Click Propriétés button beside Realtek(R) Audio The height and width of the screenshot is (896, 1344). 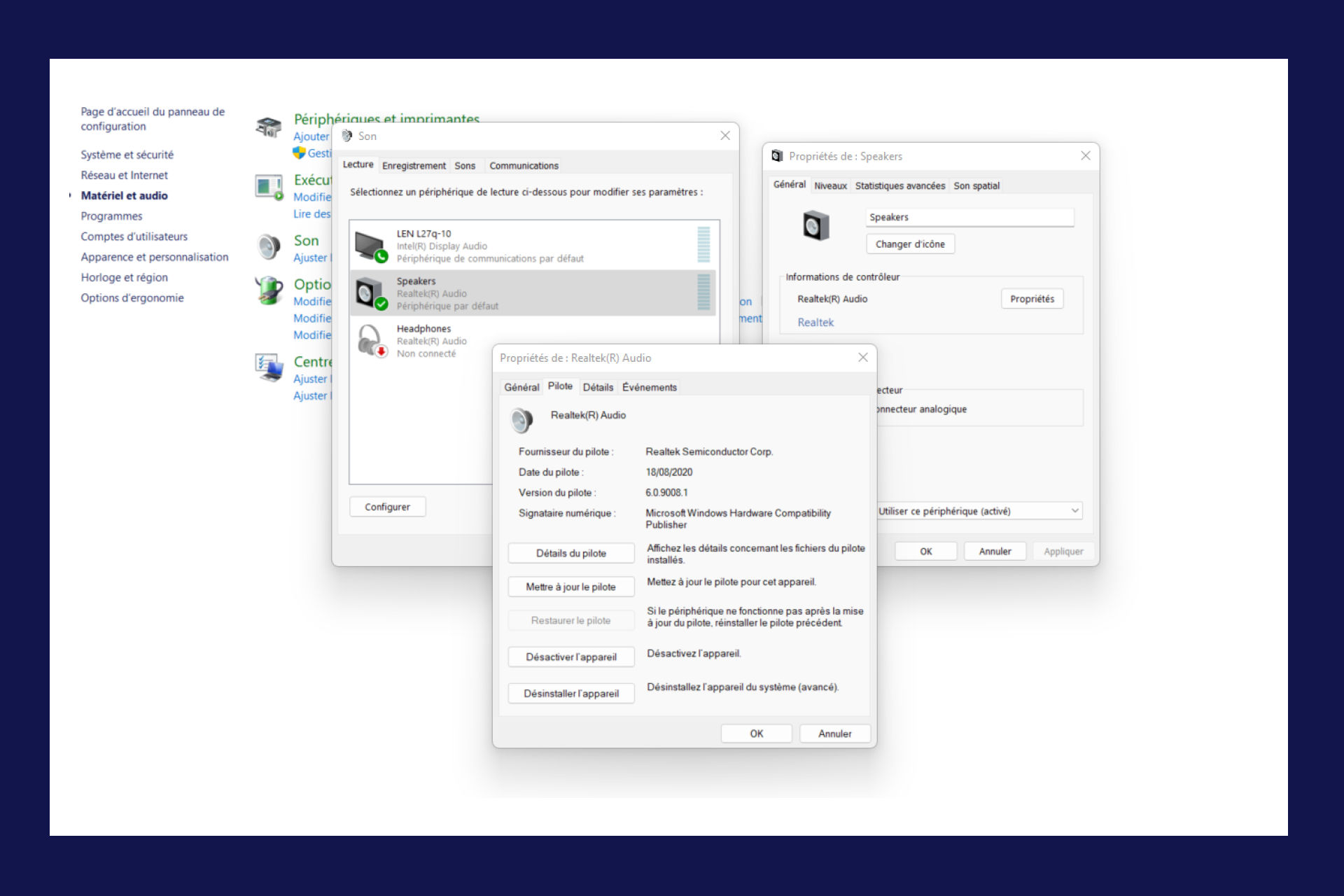coord(1032,298)
